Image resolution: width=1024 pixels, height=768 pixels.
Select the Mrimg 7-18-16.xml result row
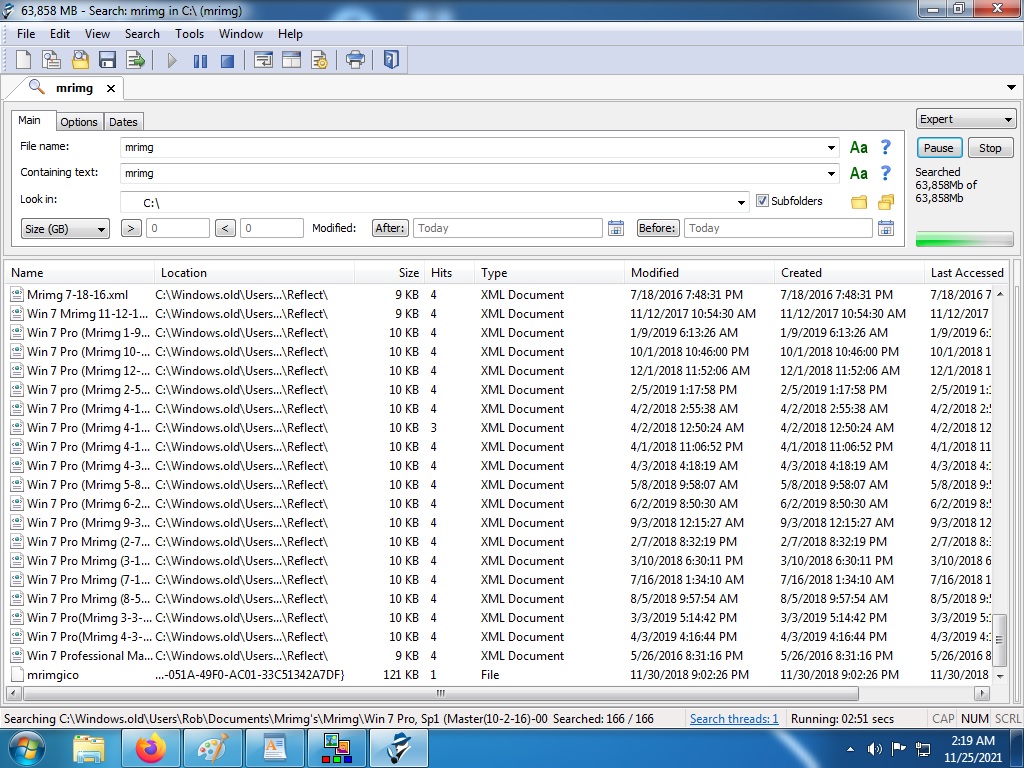point(502,295)
